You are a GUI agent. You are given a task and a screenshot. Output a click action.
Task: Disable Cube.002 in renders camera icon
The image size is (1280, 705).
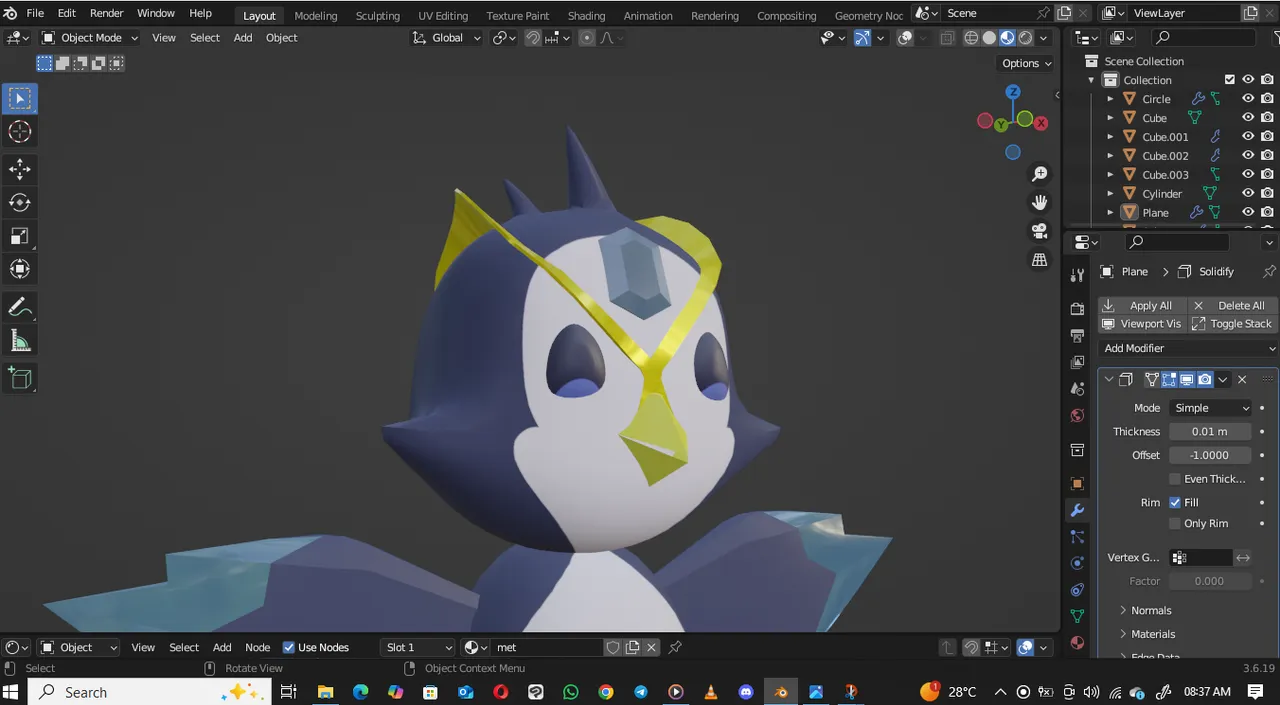1267,156
